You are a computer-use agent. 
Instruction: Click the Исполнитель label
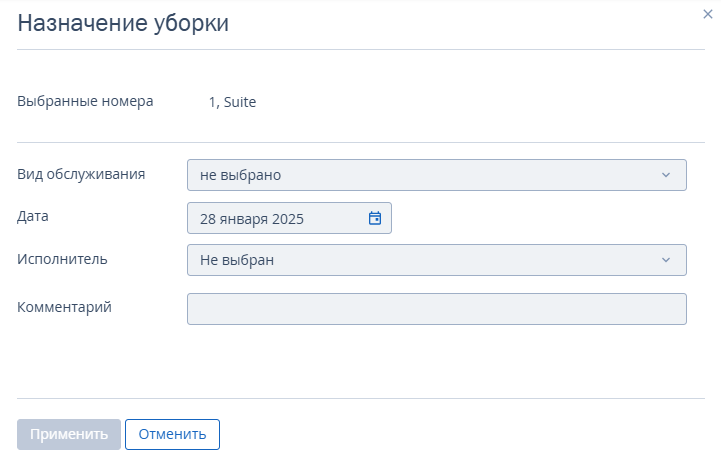point(62,259)
